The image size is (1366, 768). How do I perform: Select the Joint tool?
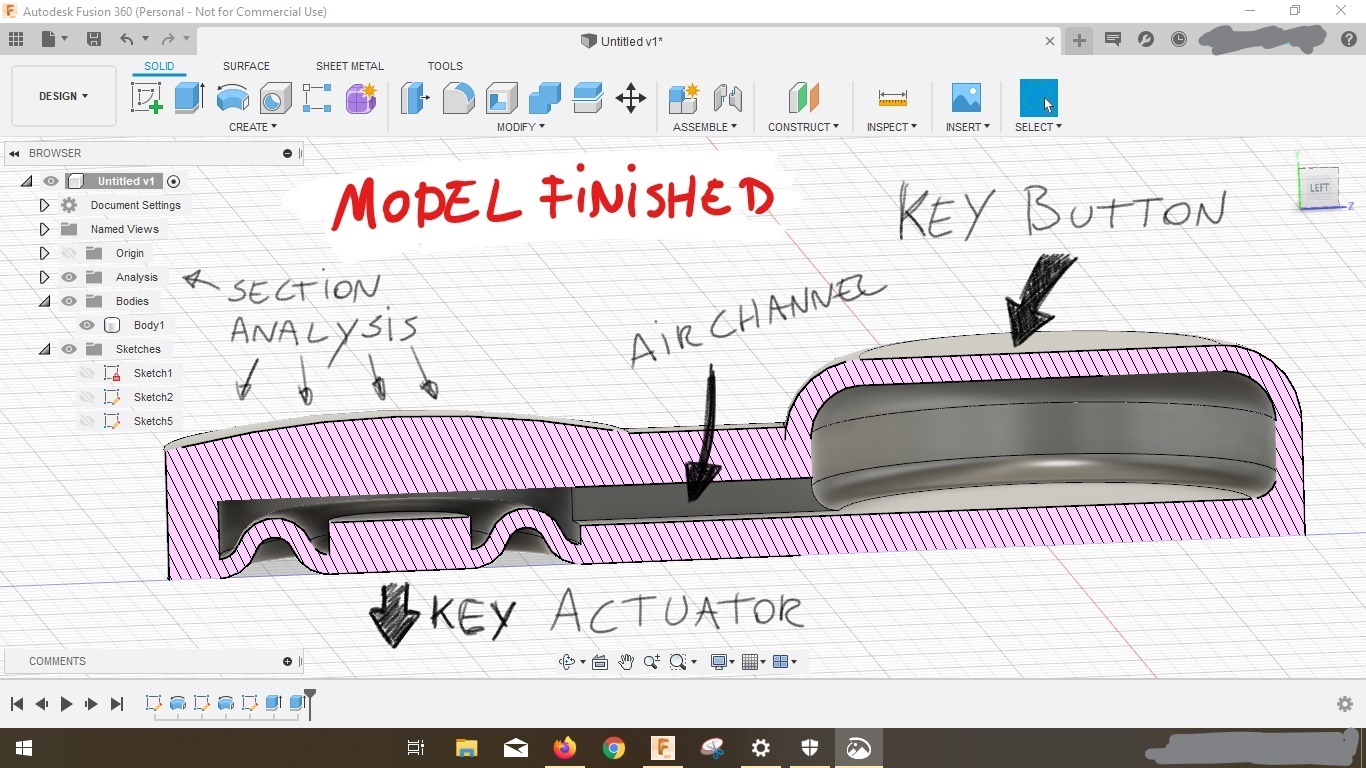point(728,98)
